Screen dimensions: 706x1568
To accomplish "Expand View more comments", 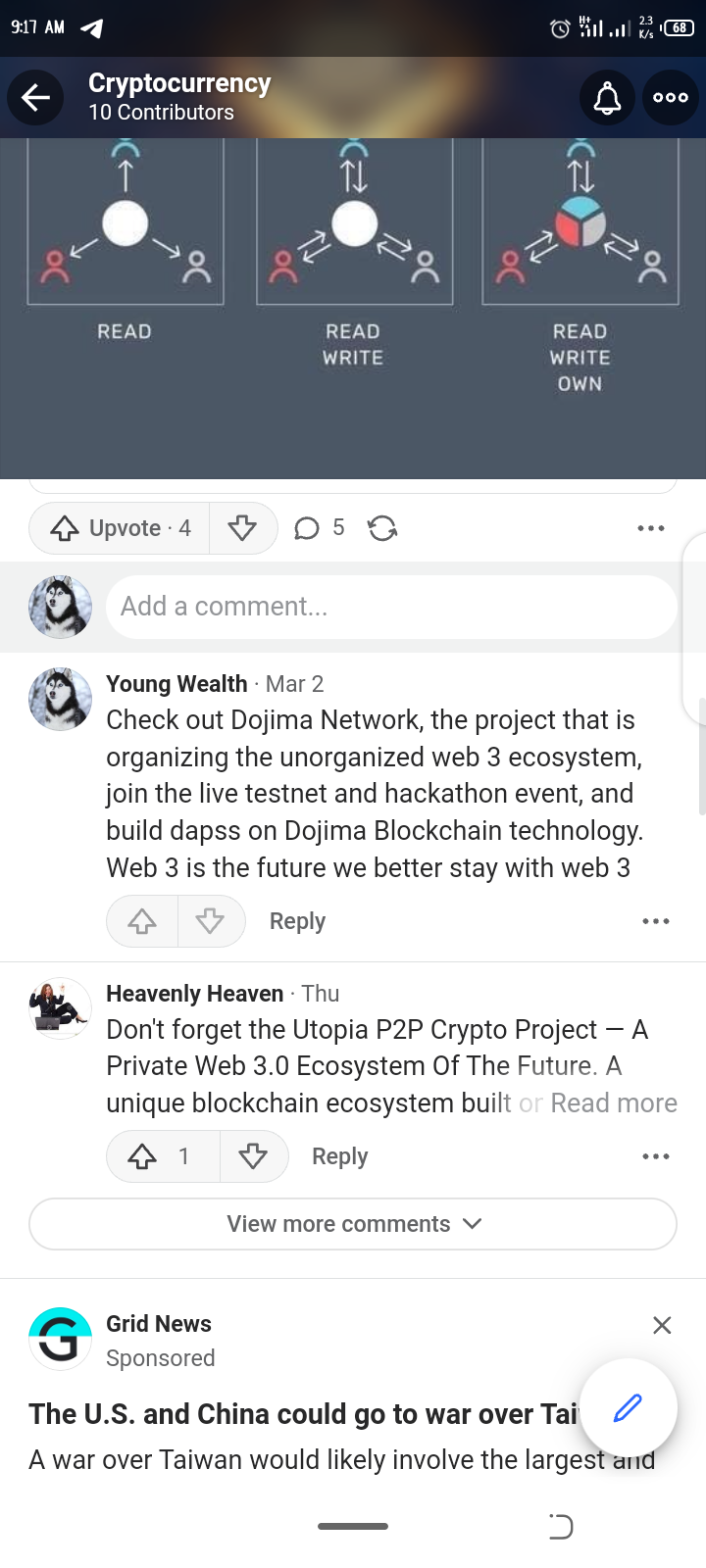I will [x=353, y=1224].
